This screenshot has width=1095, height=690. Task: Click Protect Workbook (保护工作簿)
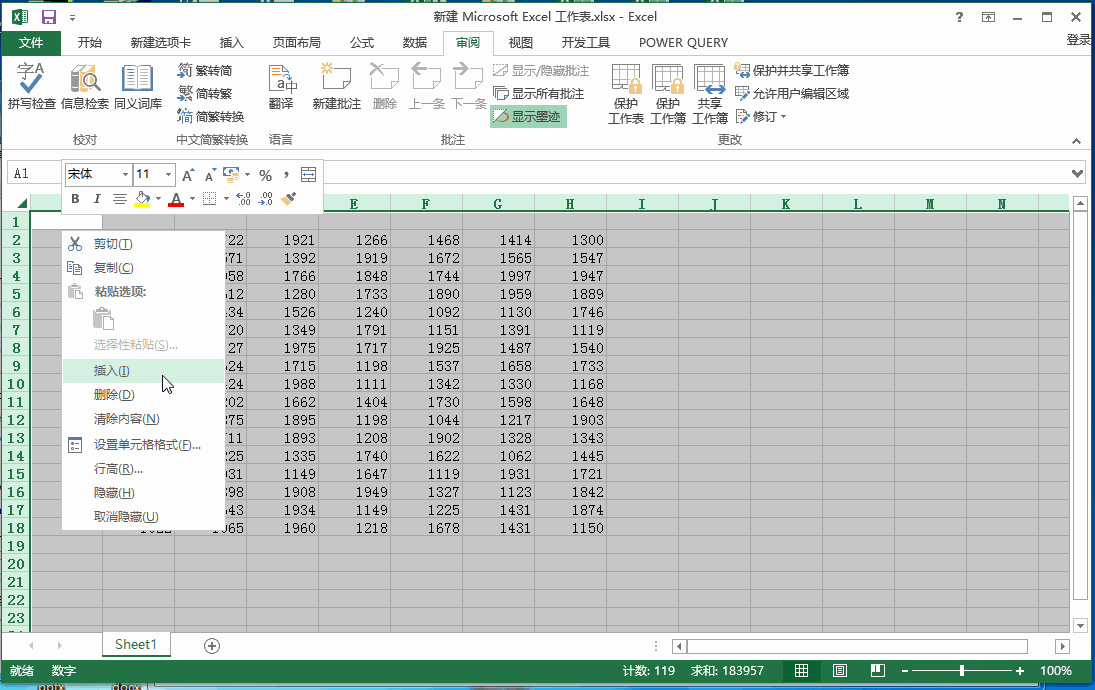(668, 94)
